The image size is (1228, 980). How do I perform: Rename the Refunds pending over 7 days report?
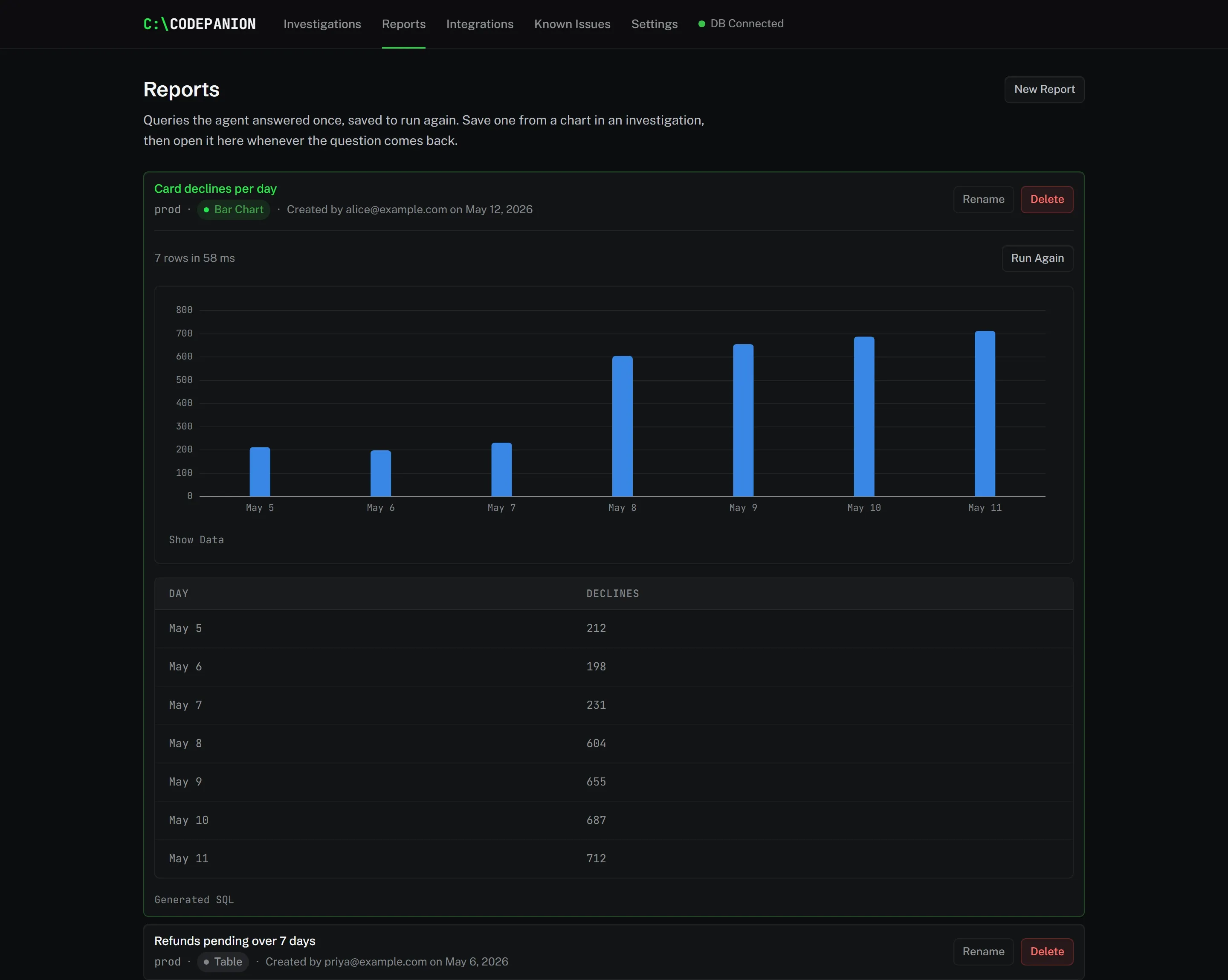tap(983, 951)
